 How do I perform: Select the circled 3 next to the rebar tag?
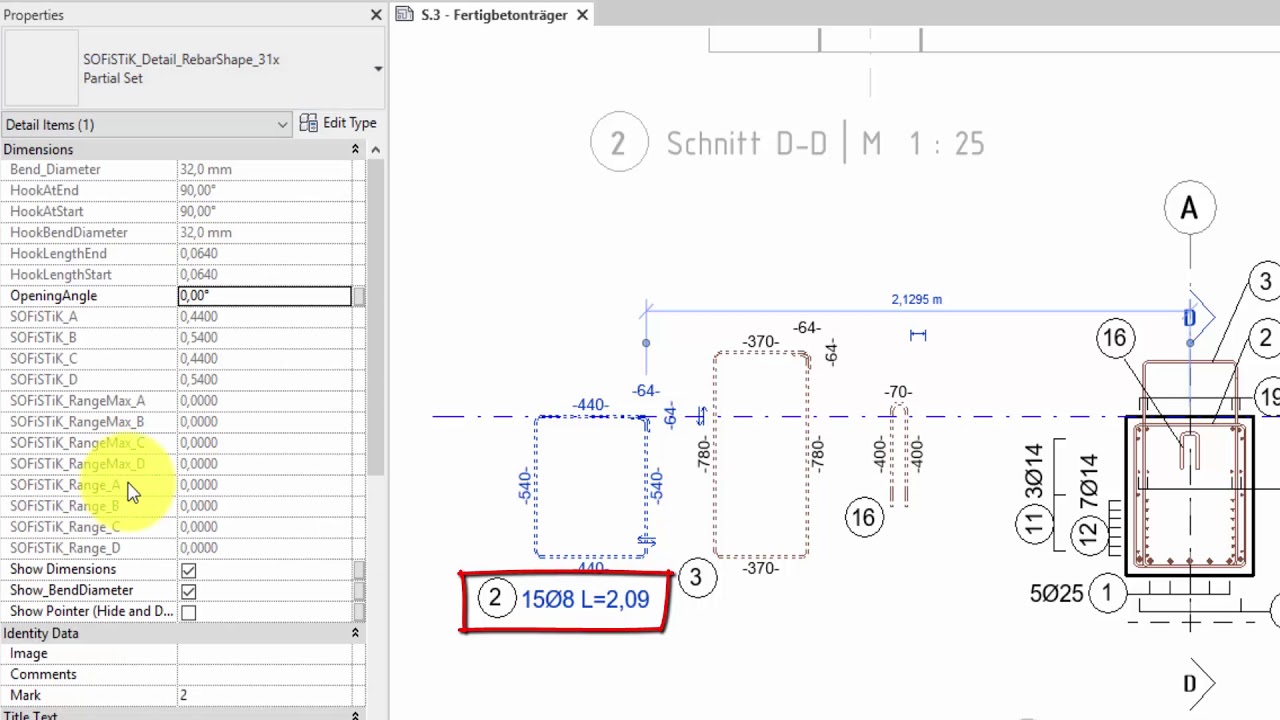point(697,578)
